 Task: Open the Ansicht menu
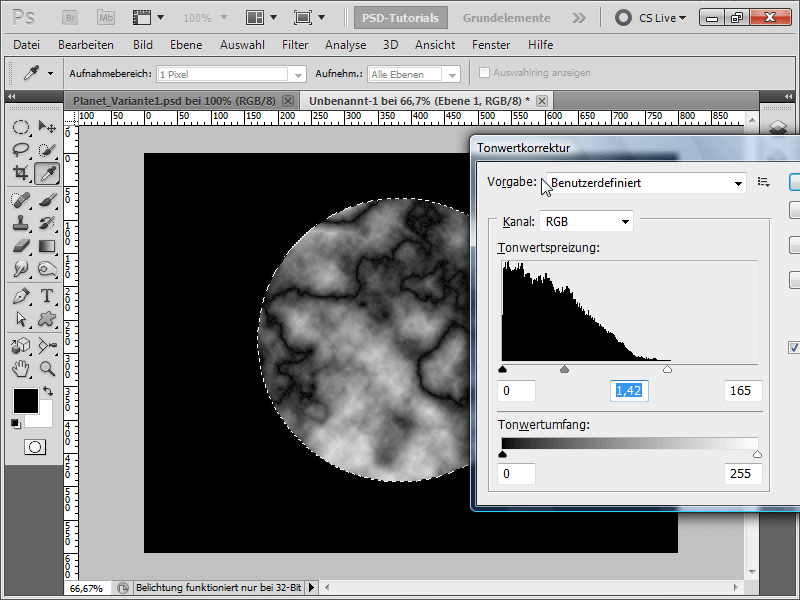click(435, 45)
